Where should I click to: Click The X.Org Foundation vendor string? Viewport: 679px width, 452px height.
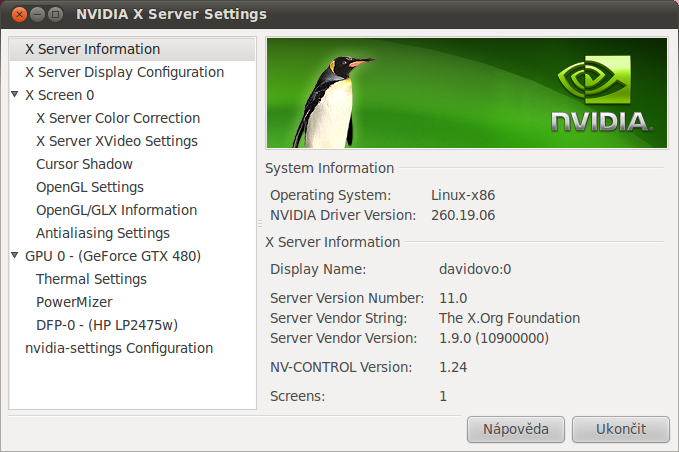509,318
